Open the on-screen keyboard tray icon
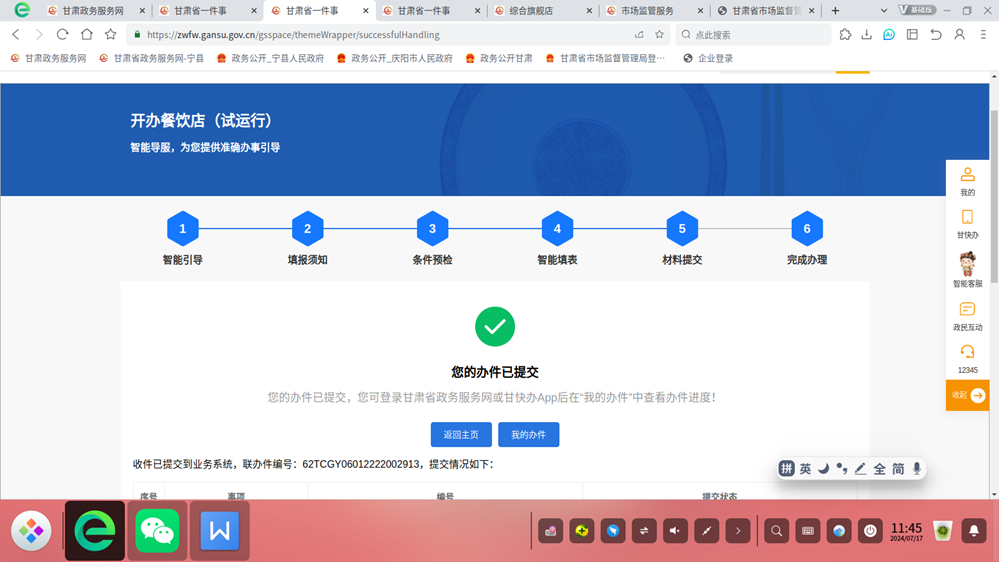The width and height of the screenshot is (999, 562). (808, 531)
